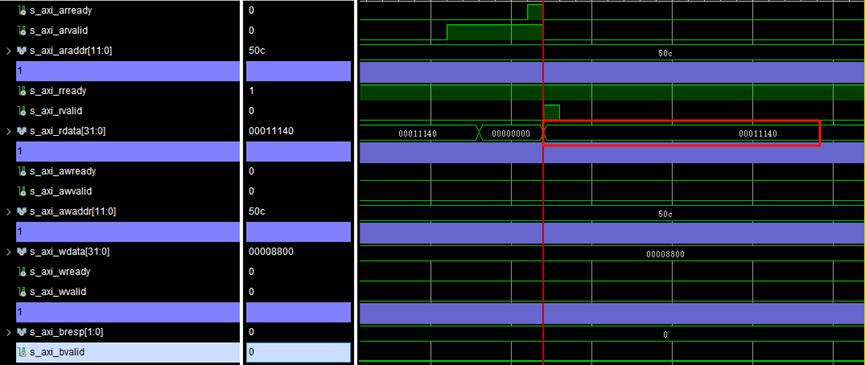Select the s_axi_bvalid signal name

pyautogui.click(x=57, y=352)
